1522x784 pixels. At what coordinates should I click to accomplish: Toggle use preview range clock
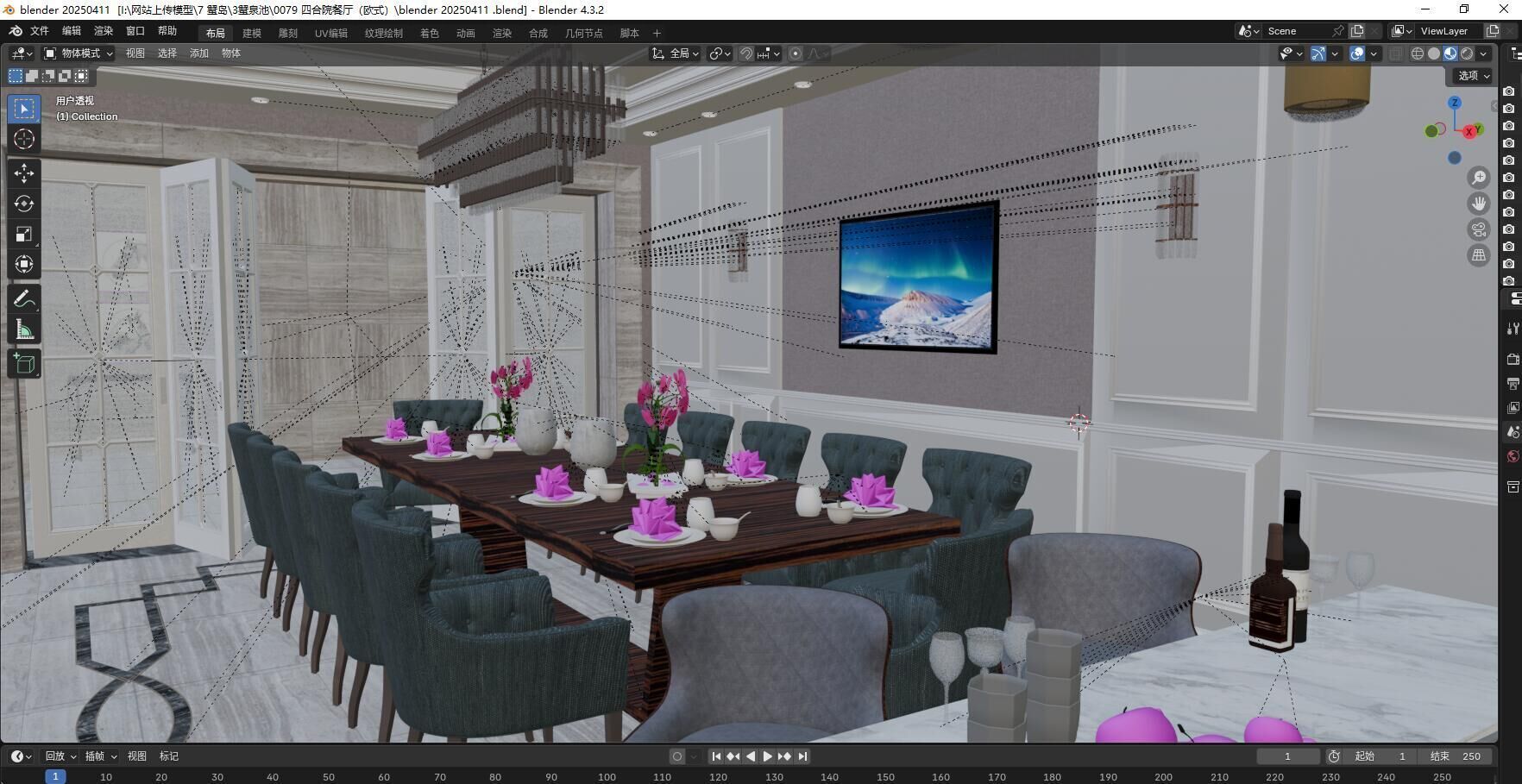1334,756
